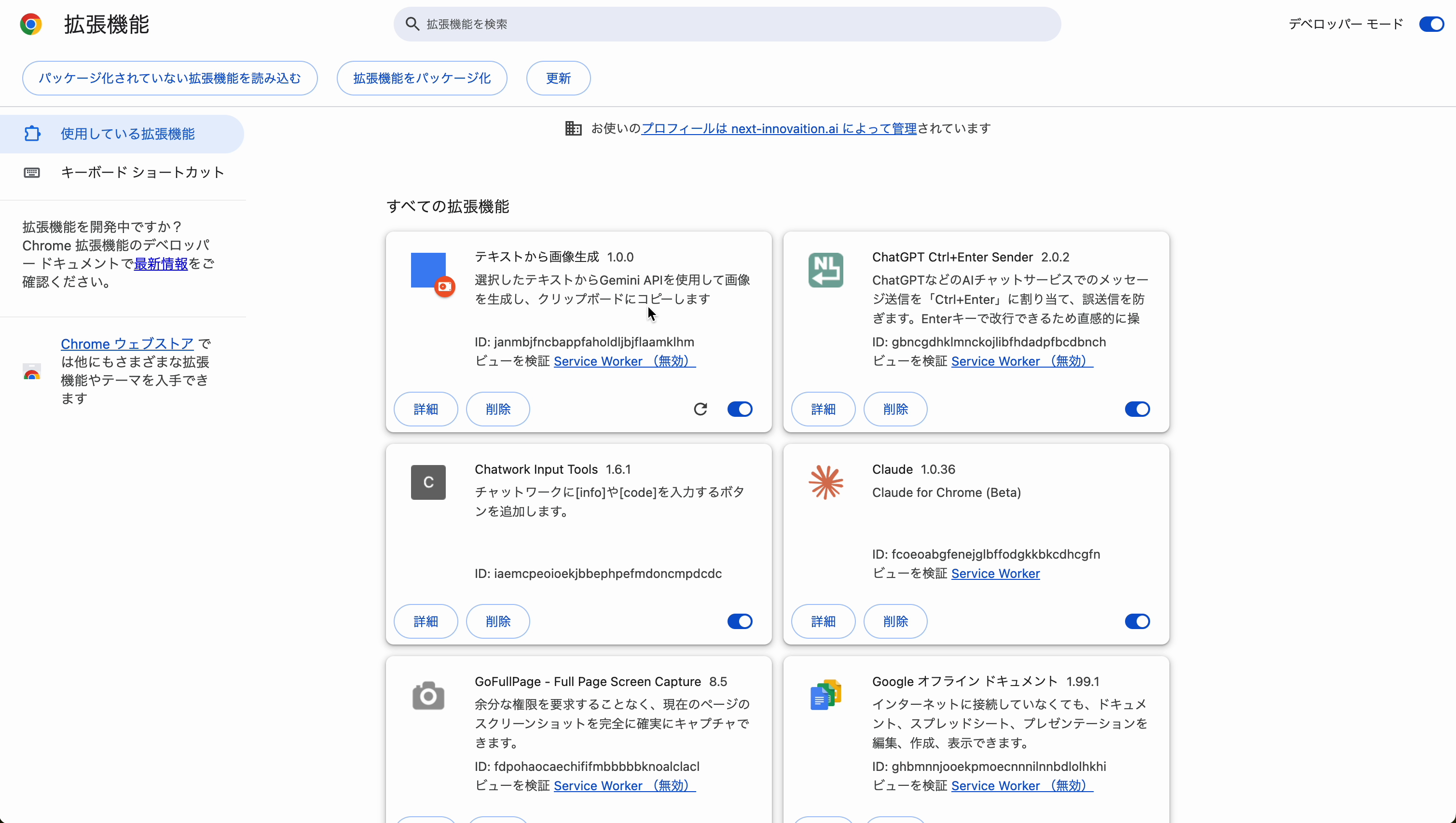1456x823 pixels.
Task: Turn off the Claude extension toggle
Action: point(1137,621)
